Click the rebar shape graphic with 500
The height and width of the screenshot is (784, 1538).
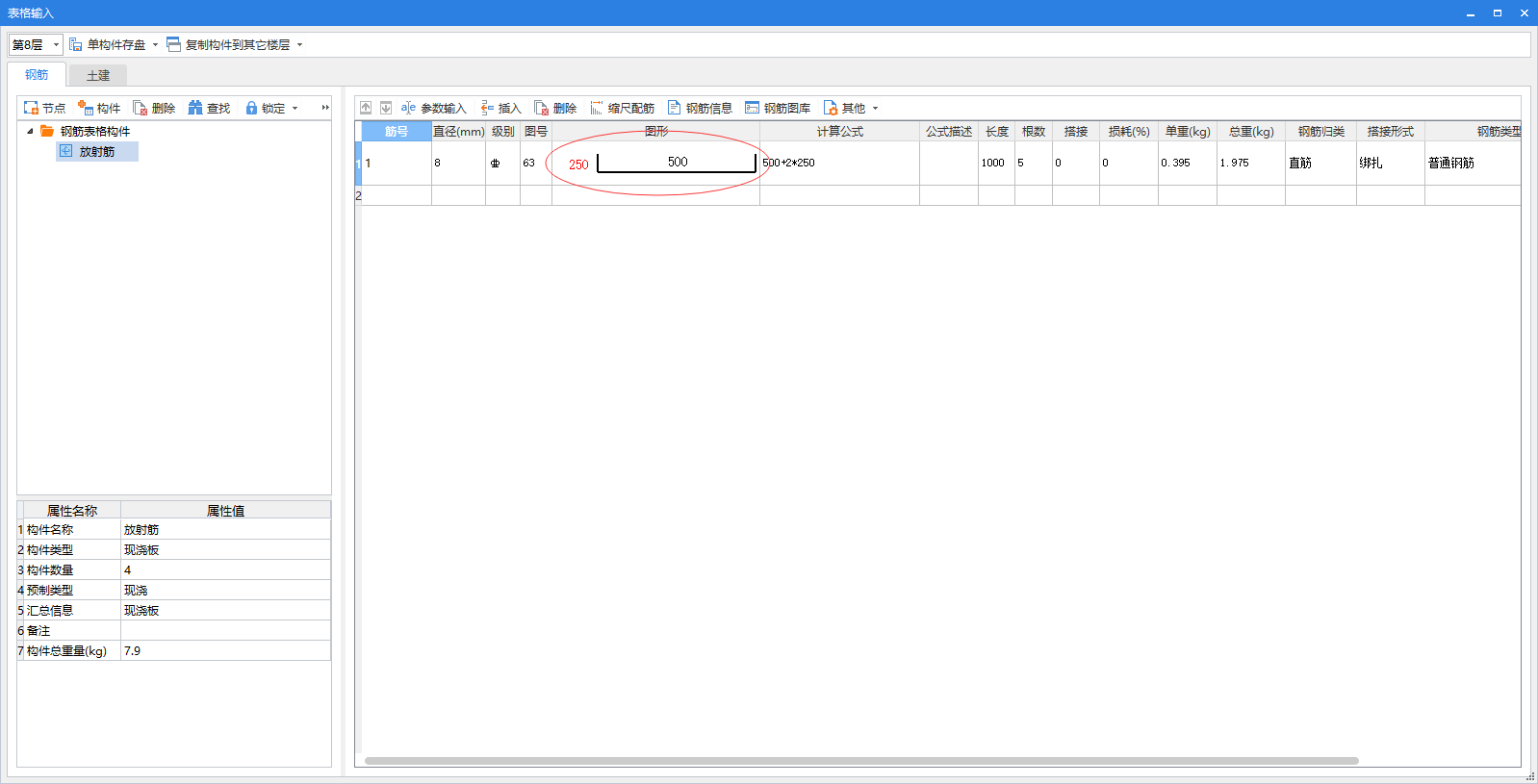click(677, 163)
